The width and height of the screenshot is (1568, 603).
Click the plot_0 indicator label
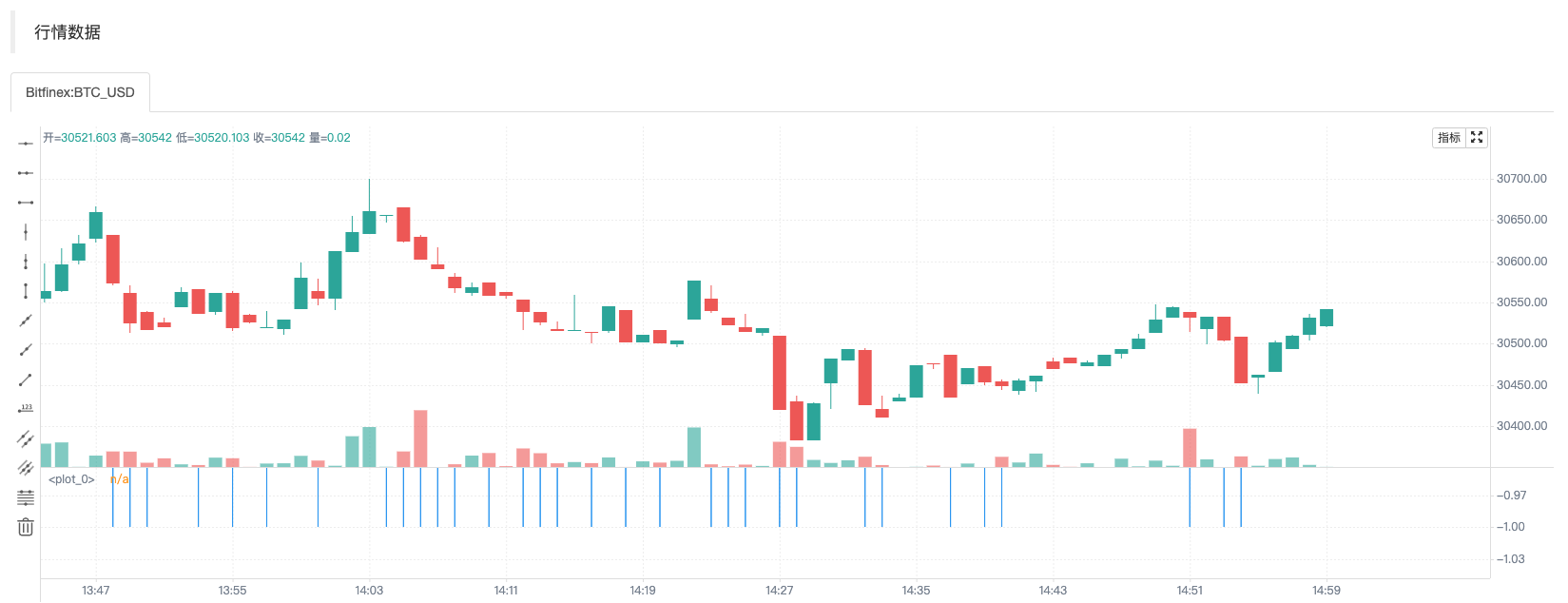tap(71, 479)
